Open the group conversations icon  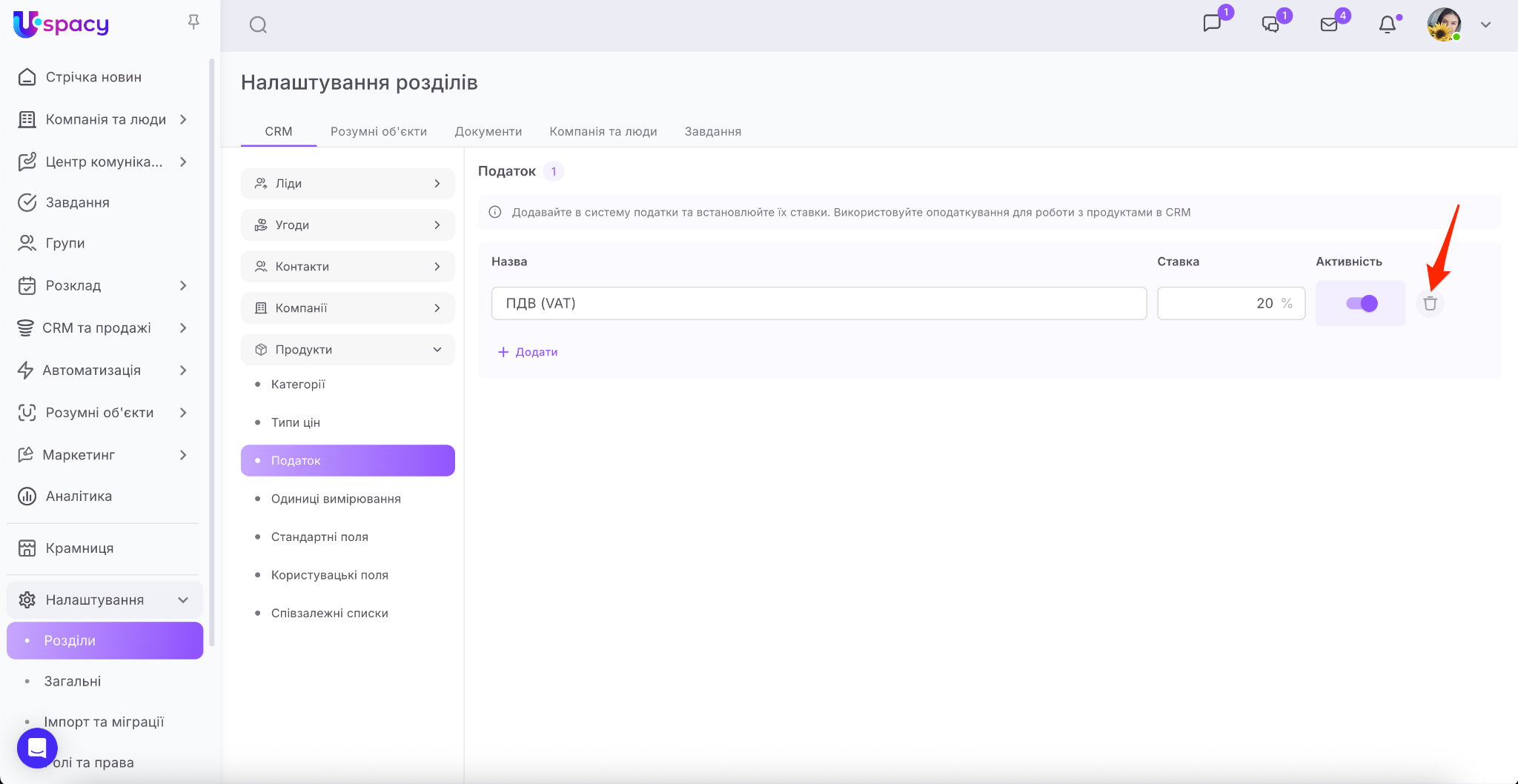pos(1270,25)
